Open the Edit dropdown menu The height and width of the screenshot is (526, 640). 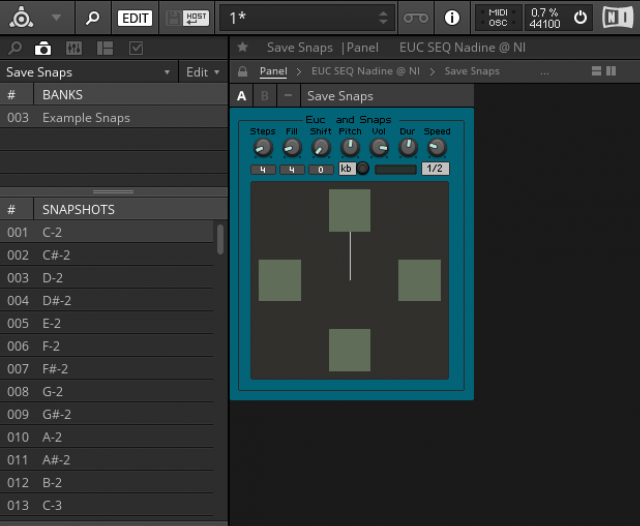click(x=203, y=72)
